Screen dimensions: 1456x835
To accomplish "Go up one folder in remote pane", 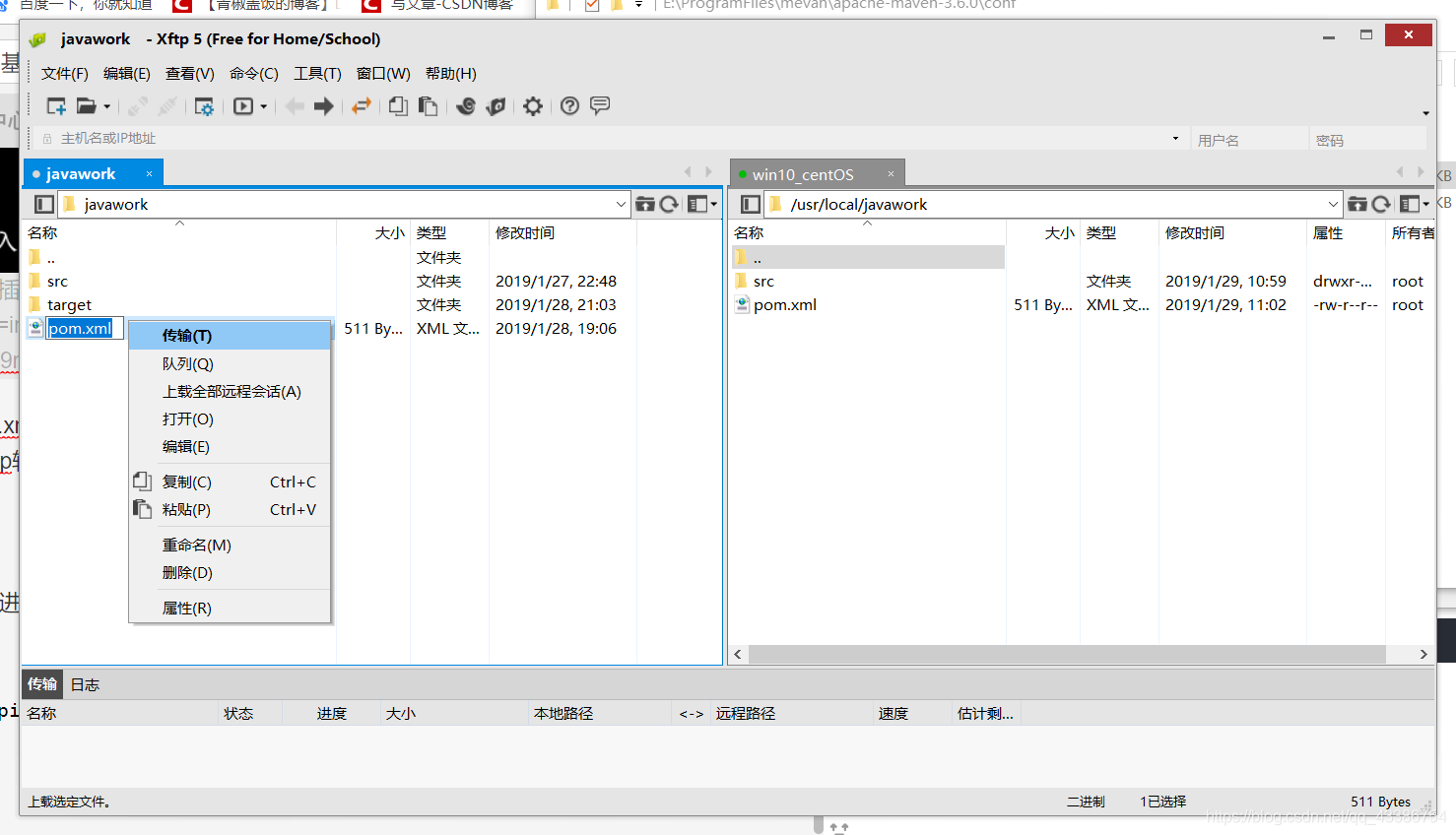I will pos(1357,204).
